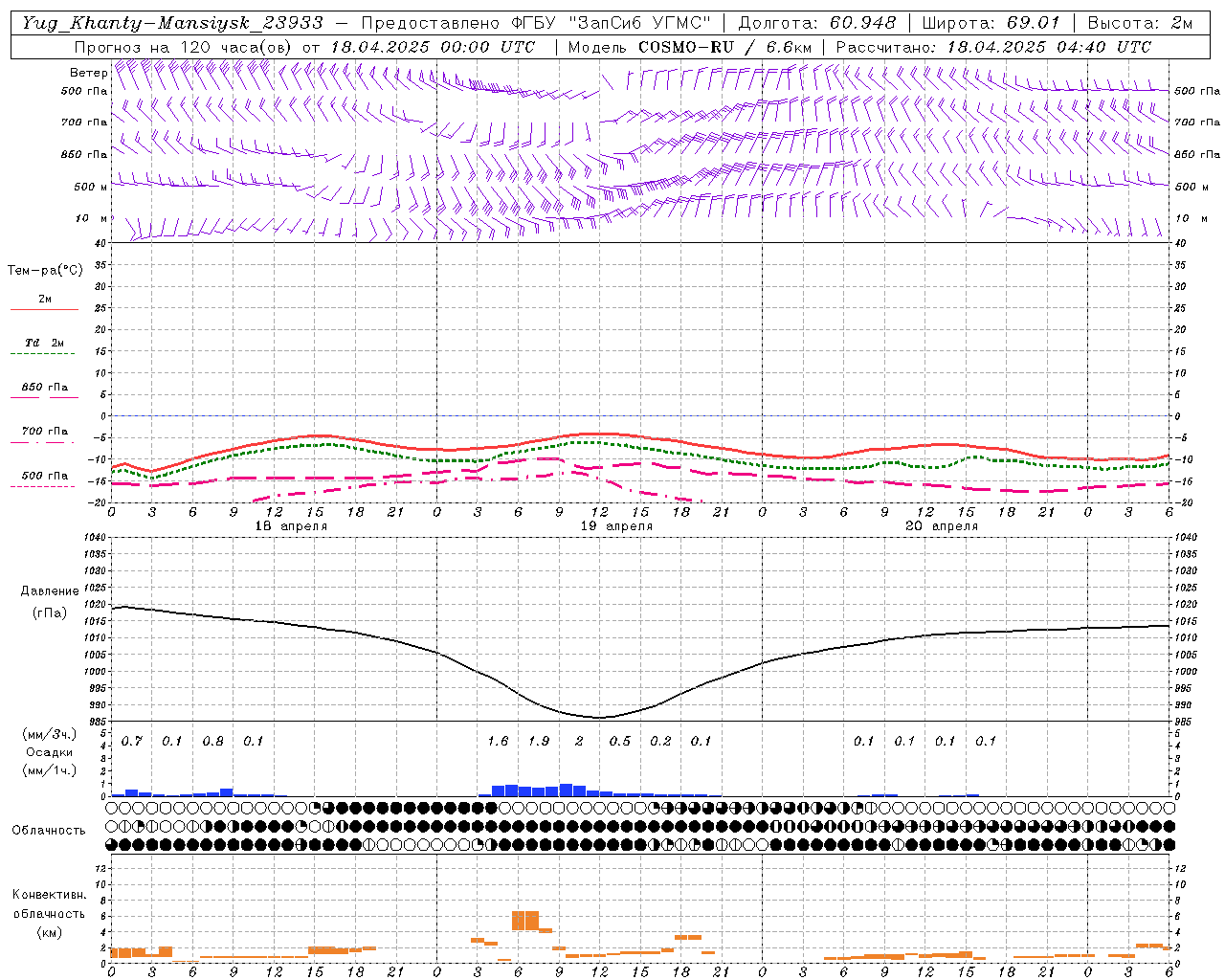Select the Осадки label

click(x=50, y=752)
